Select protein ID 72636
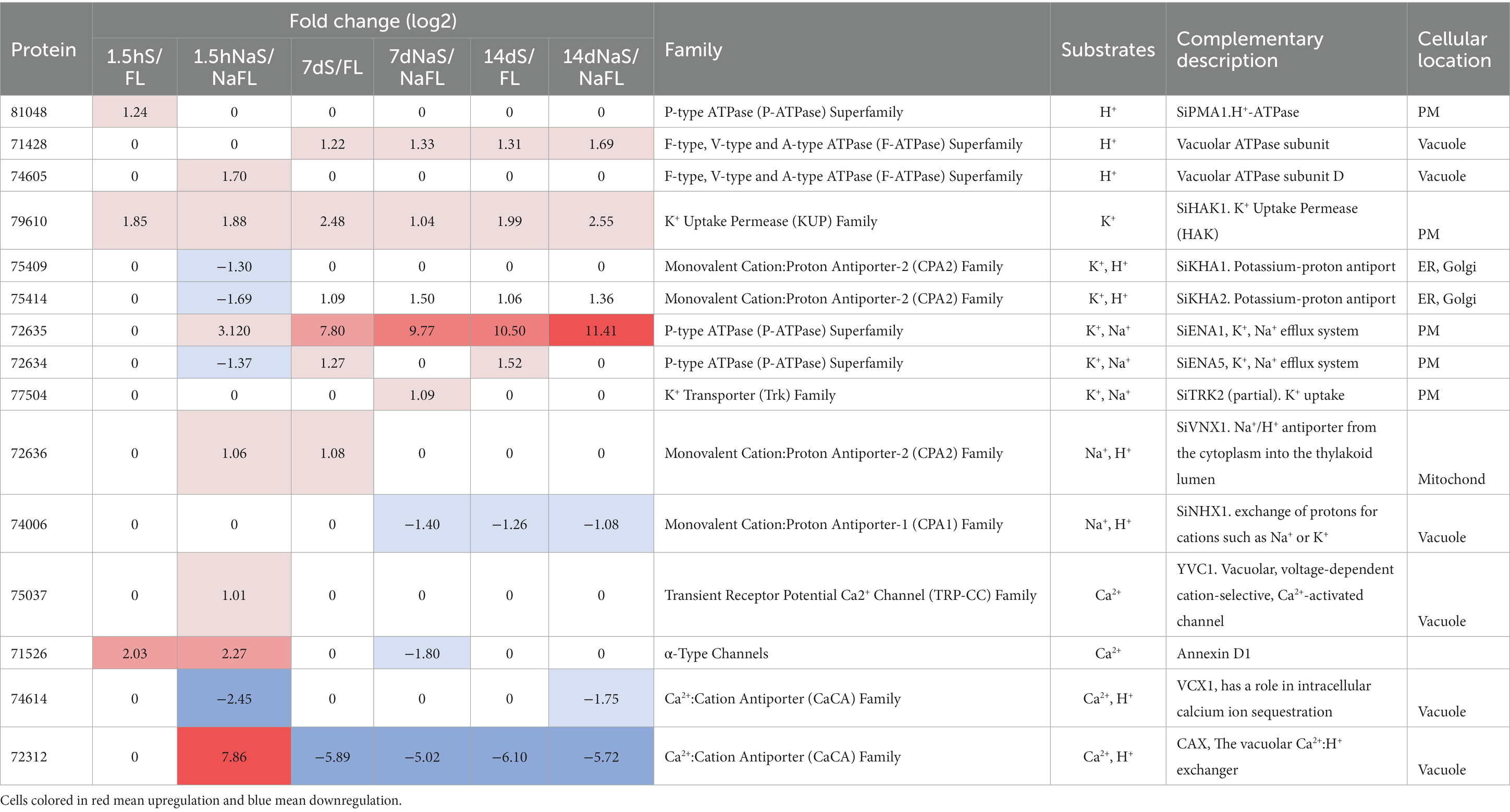1510x812 pixels. [x=29, y=453]
